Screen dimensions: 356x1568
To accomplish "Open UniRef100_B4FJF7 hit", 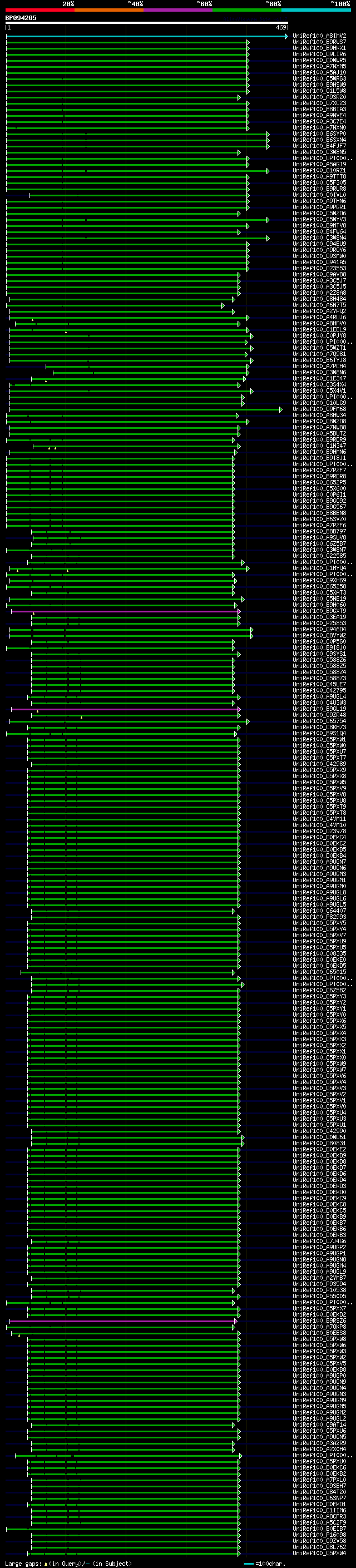I will click(319, 146).
